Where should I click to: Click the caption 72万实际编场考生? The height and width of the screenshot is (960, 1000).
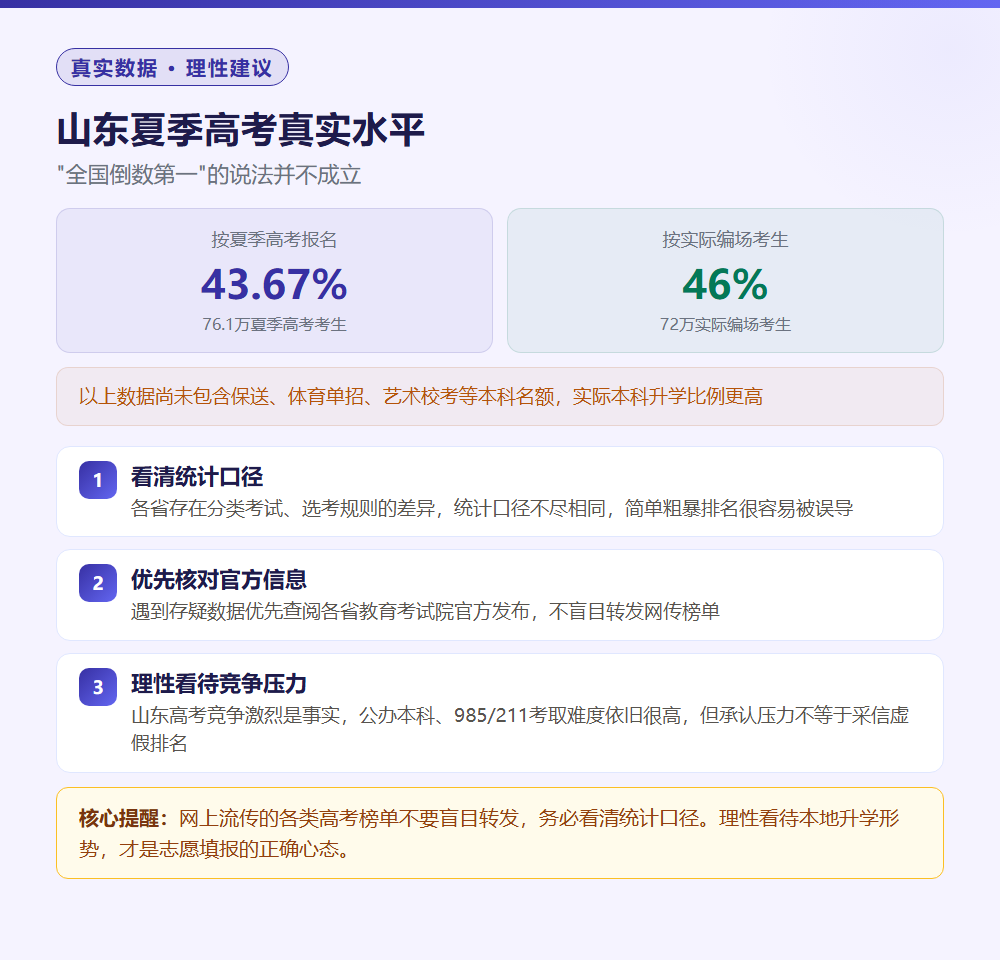coord(725,324)
